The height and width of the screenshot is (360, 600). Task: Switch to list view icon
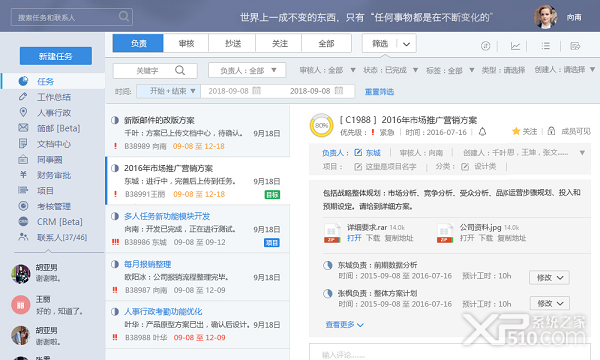pos(545,46)
